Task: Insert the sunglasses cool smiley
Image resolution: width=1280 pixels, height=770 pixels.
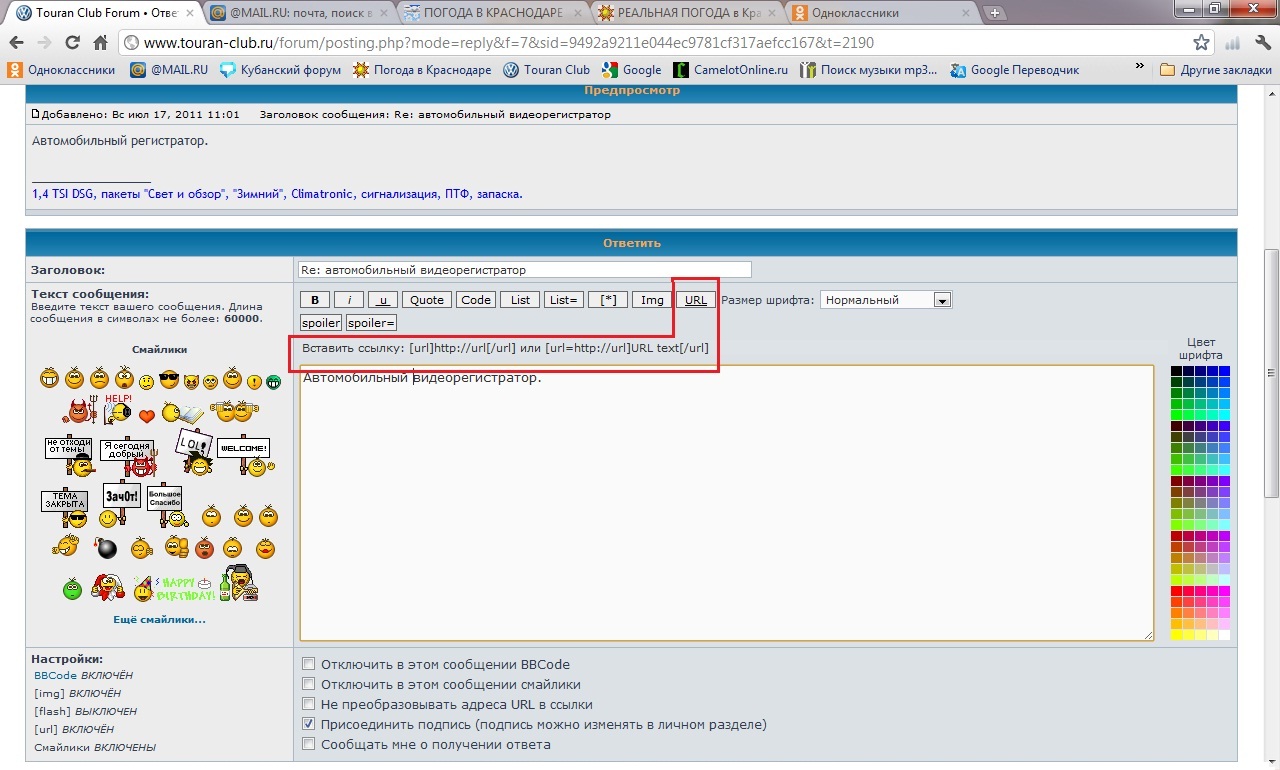Action: (x=169, y=380)
